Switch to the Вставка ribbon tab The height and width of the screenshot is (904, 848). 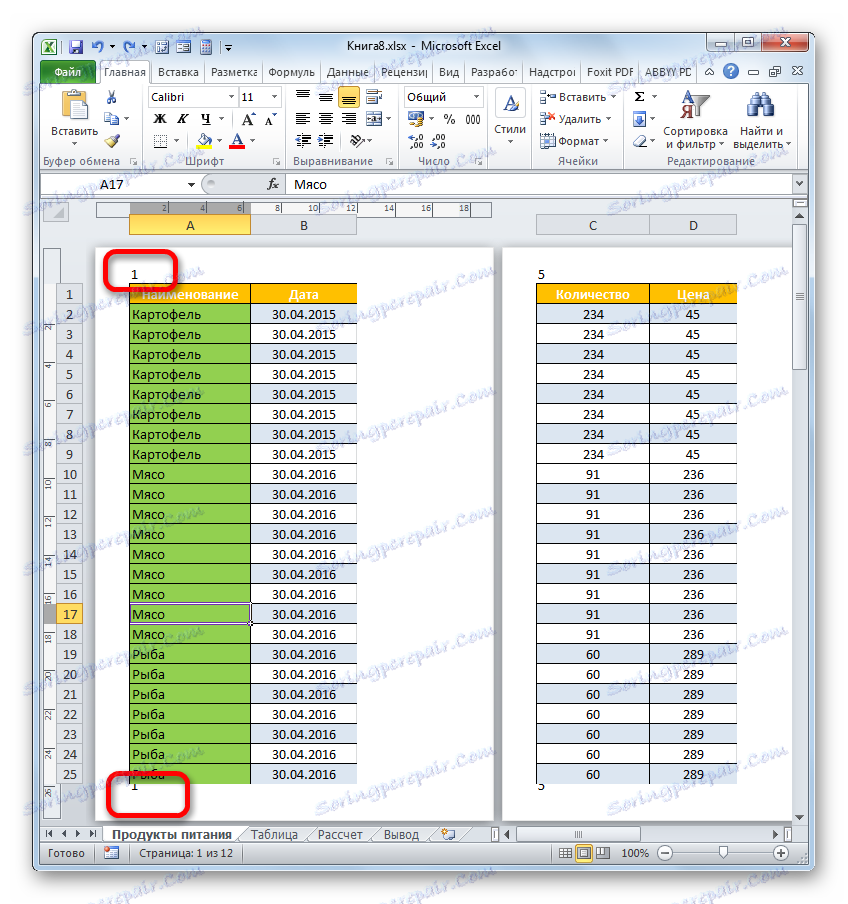[x=178, y=73]
